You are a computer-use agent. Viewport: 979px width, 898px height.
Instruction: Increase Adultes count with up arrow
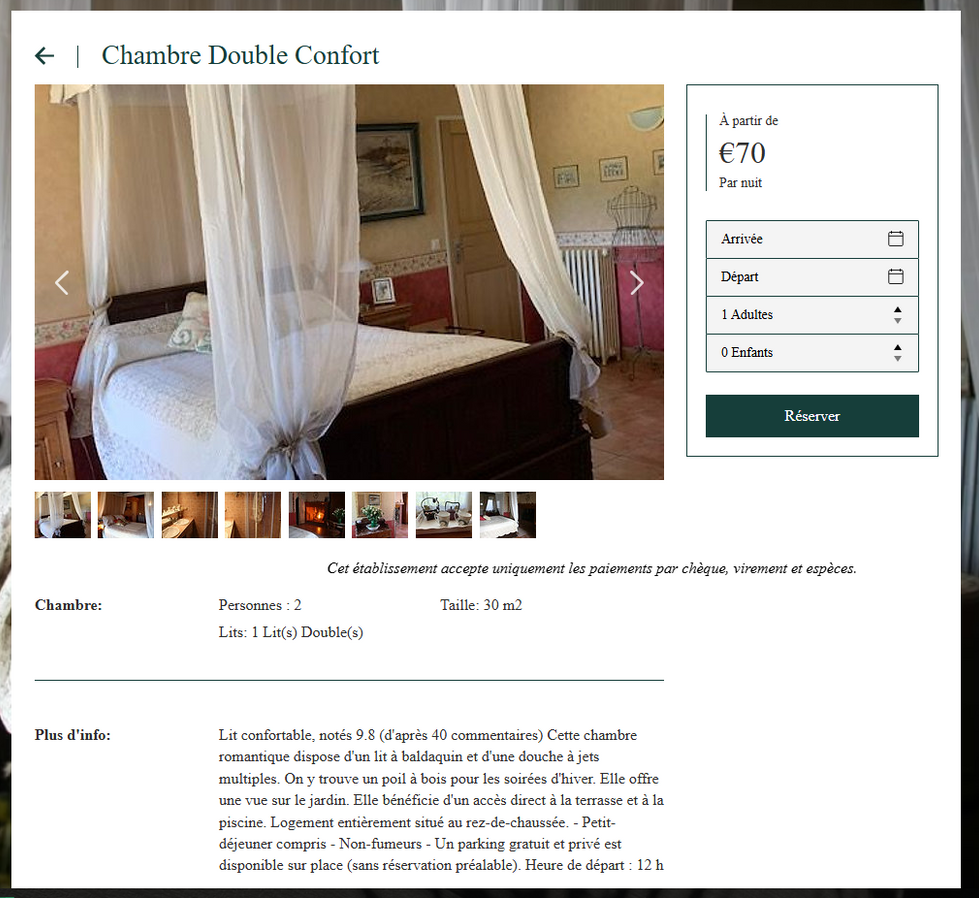[x=897, y=310]
